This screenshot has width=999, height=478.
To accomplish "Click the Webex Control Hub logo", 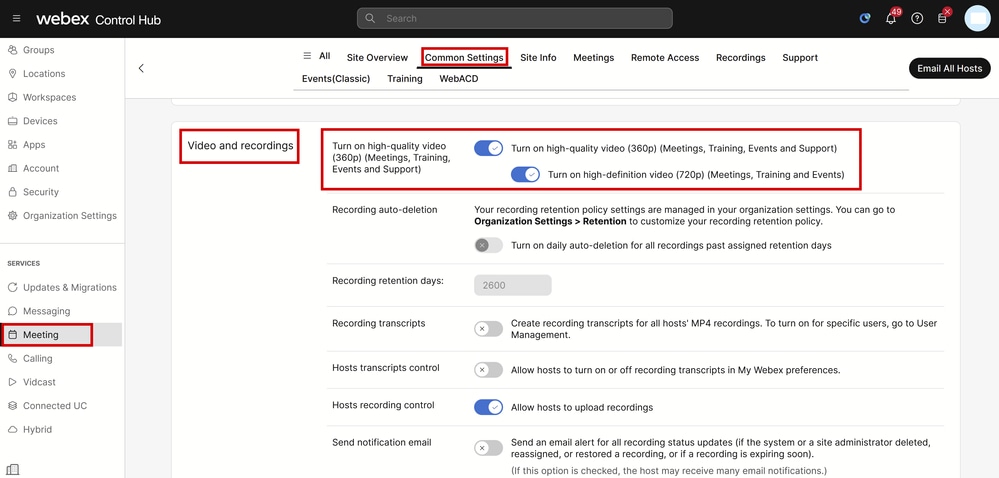I will tap(98, 19).
